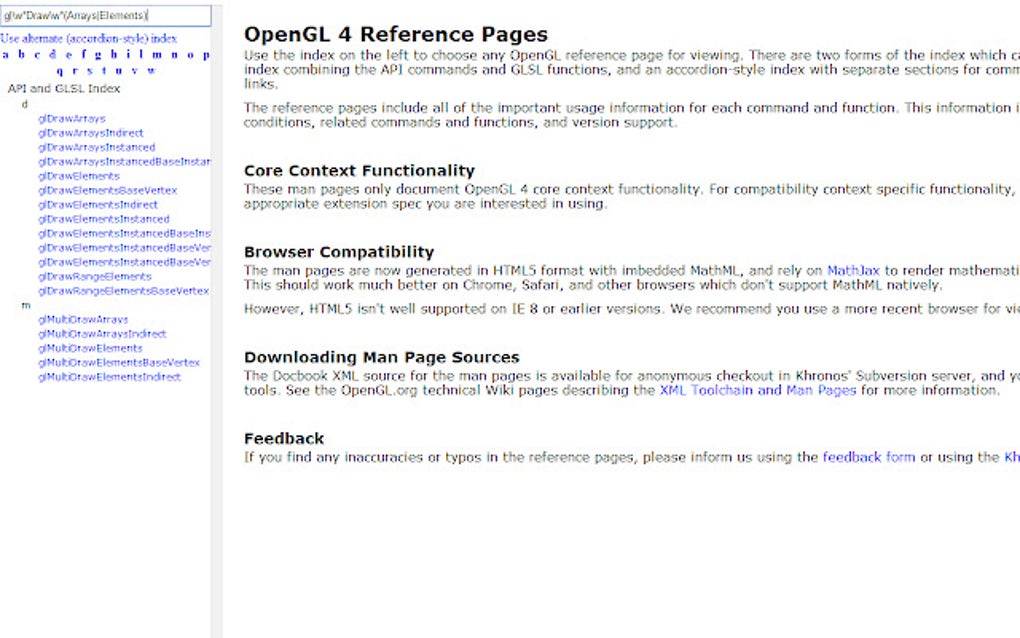Click the Browser Compatibility heading
The image size is (1020, 638).
(x=339, y=252)
